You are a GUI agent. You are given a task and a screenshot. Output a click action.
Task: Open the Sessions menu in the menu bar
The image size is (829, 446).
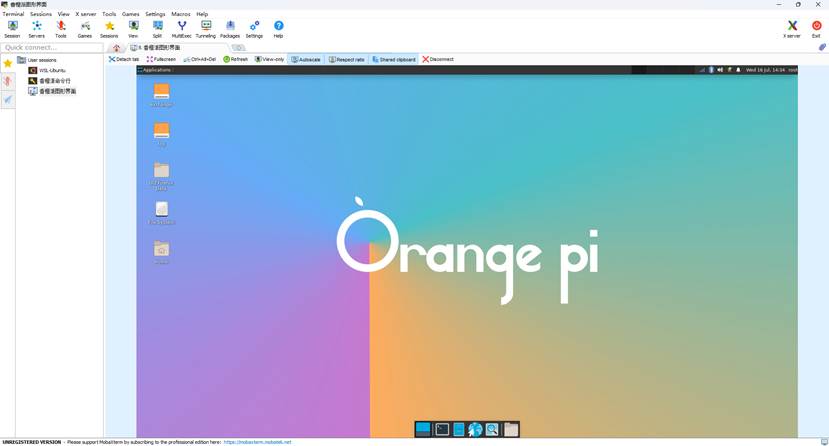41,14
